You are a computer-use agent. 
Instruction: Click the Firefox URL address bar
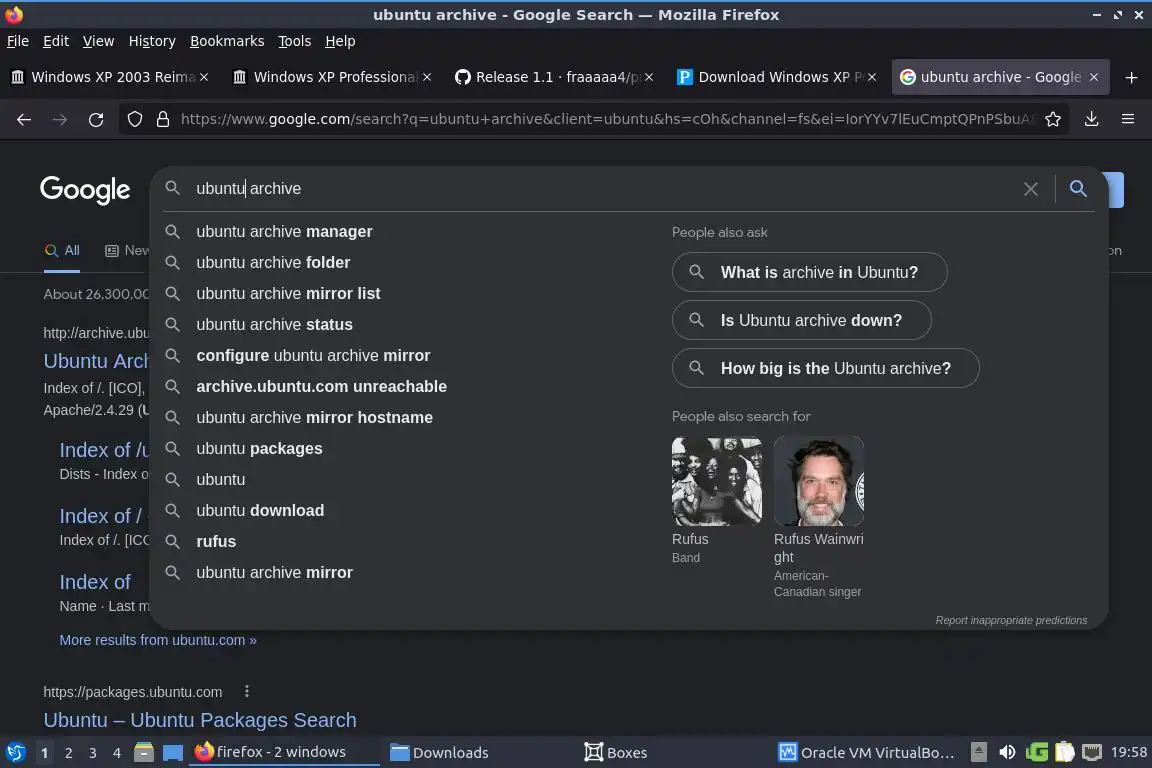608,119
